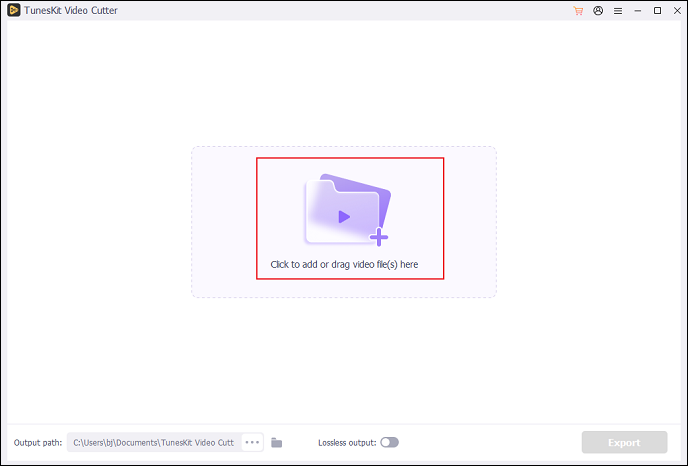
Task: Open the hamburger menu
Action: point(618,11)
